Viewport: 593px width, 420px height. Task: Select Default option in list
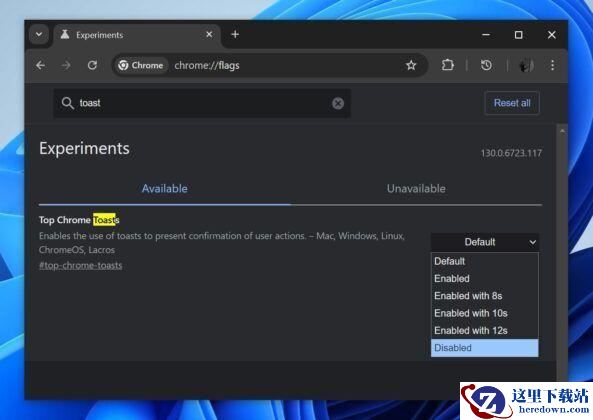tap(485, 261)
